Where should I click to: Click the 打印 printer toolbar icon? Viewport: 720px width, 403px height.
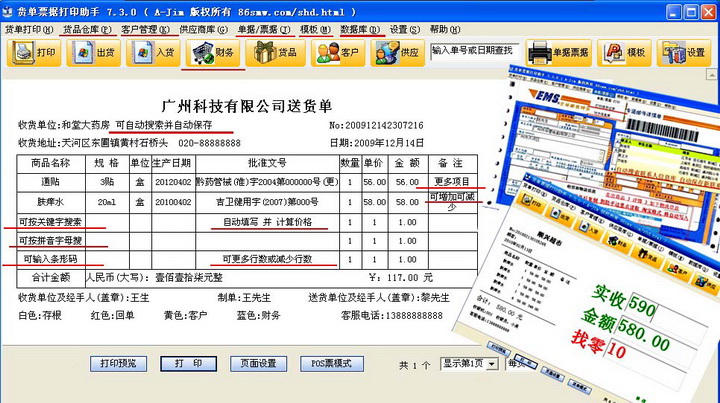pyautogui.click(x=34, y=52)
